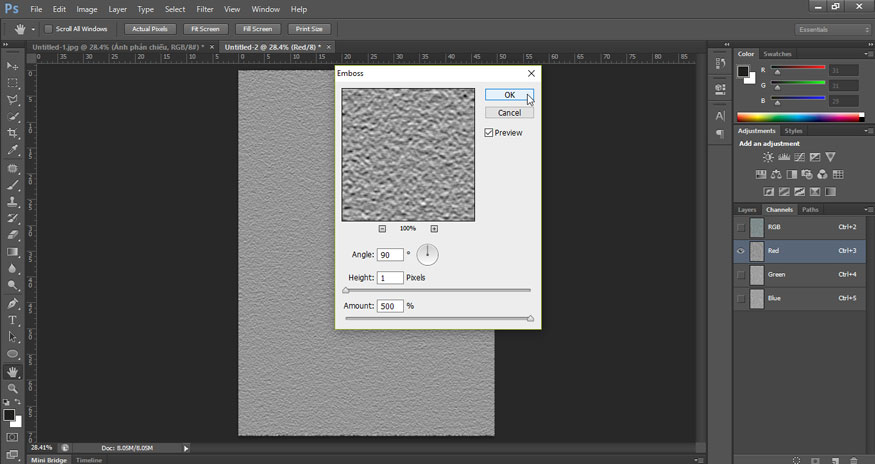Select the Gradient tool
Viewport: 875px width, 464px height.
12,252
